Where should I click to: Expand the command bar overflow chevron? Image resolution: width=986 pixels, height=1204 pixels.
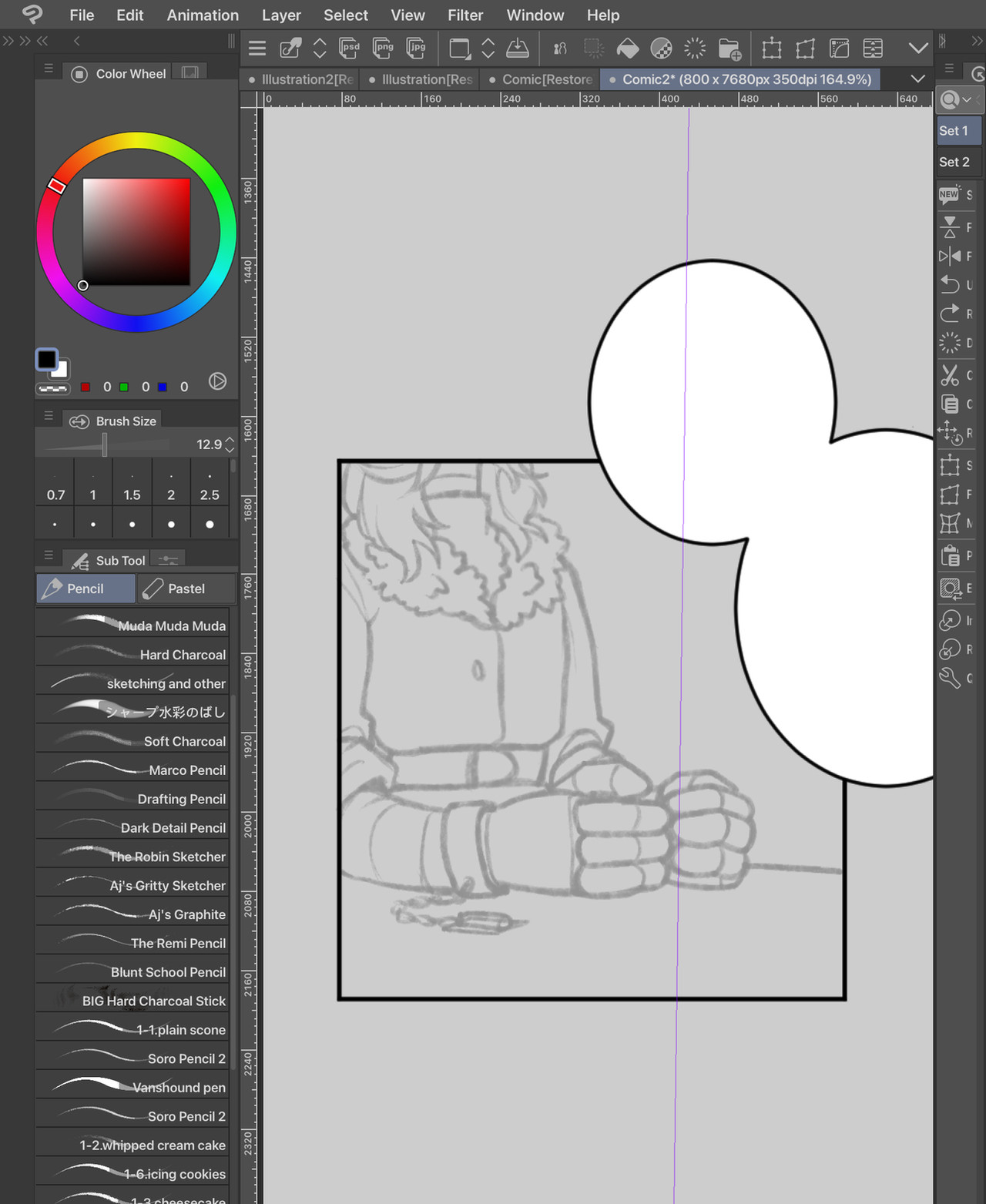point(918,49)
